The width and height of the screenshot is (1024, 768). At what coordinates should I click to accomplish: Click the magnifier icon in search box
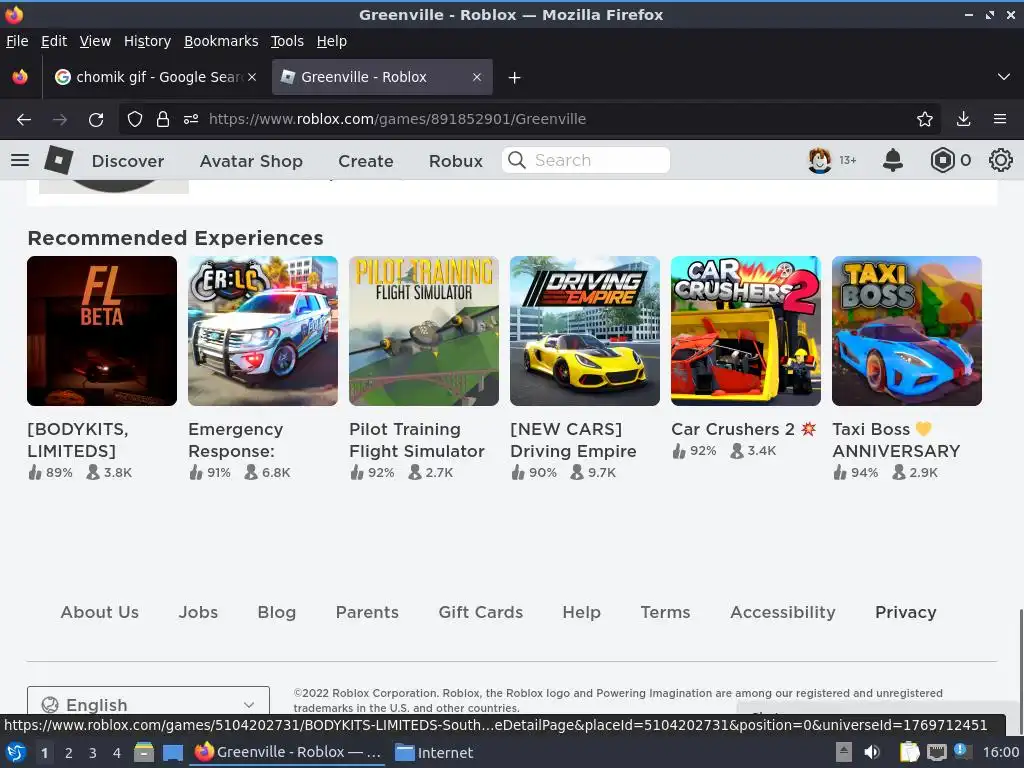[x=517, y=160]
